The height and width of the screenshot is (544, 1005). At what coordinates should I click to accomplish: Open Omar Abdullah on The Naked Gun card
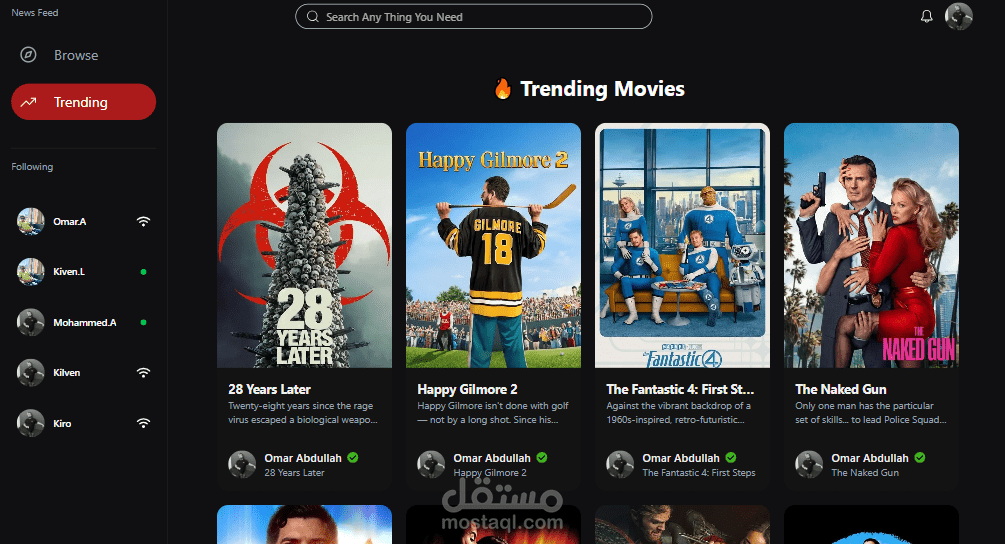[x=870, y=458]
